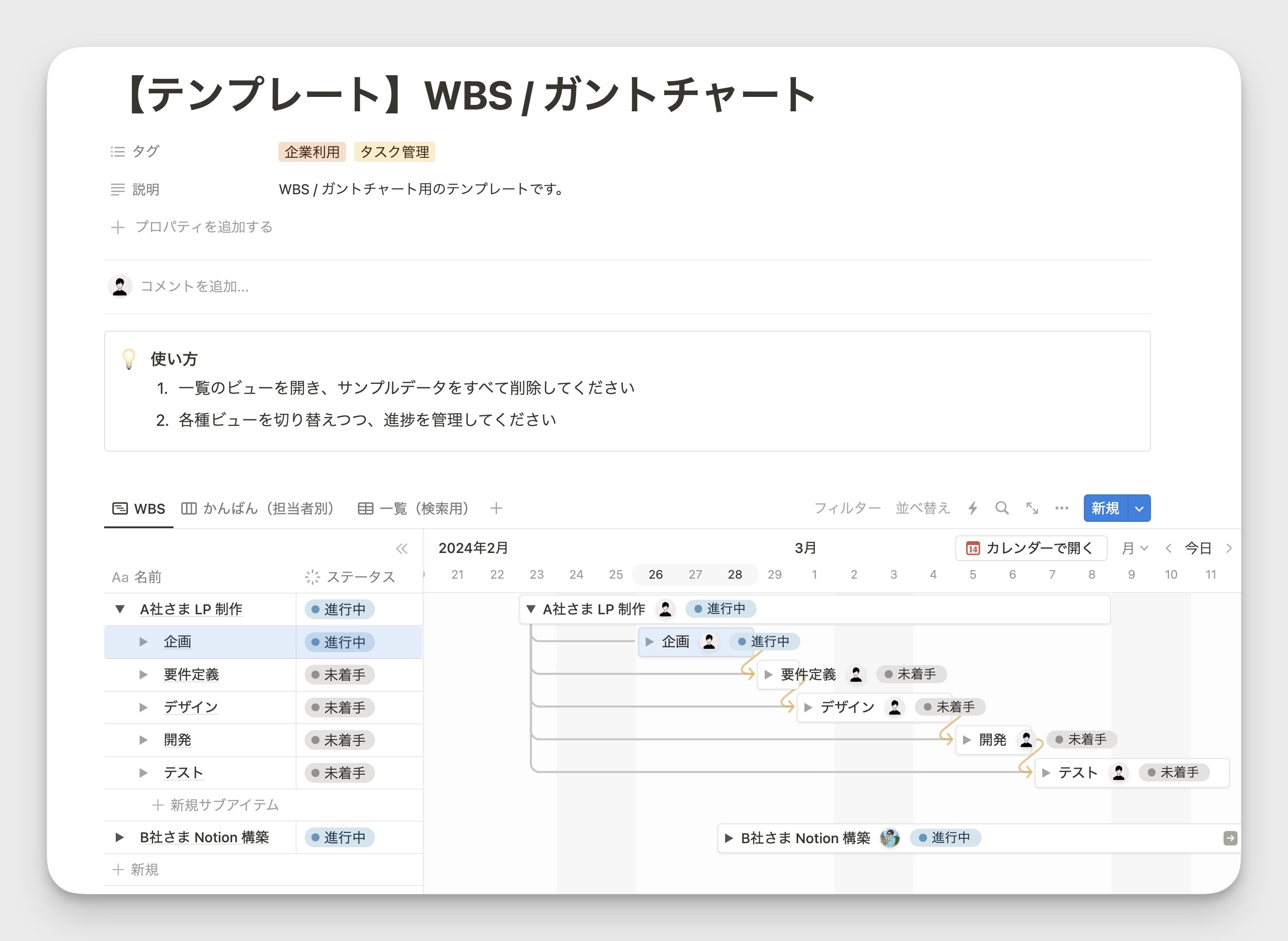Viewport: 1288px width, 941px height.
Task: Click 進行中 status of B社さま Notion 構築 row
Action: click(x=339, y=837)
